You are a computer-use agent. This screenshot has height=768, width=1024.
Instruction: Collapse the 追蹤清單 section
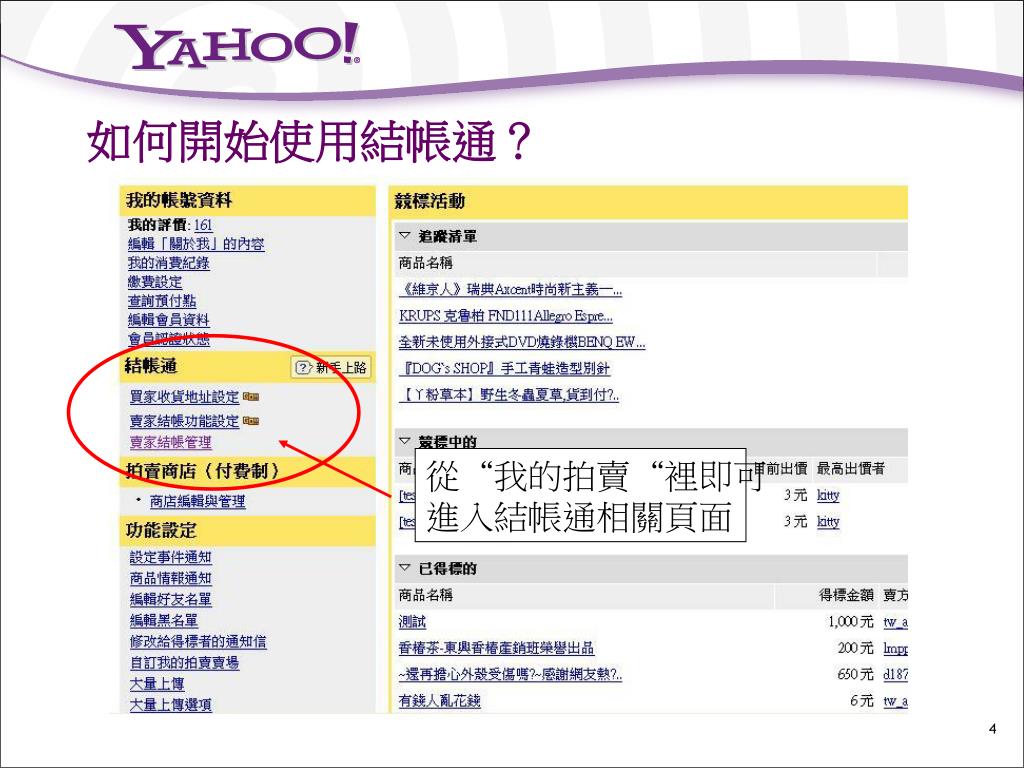[x=405, y=236]
